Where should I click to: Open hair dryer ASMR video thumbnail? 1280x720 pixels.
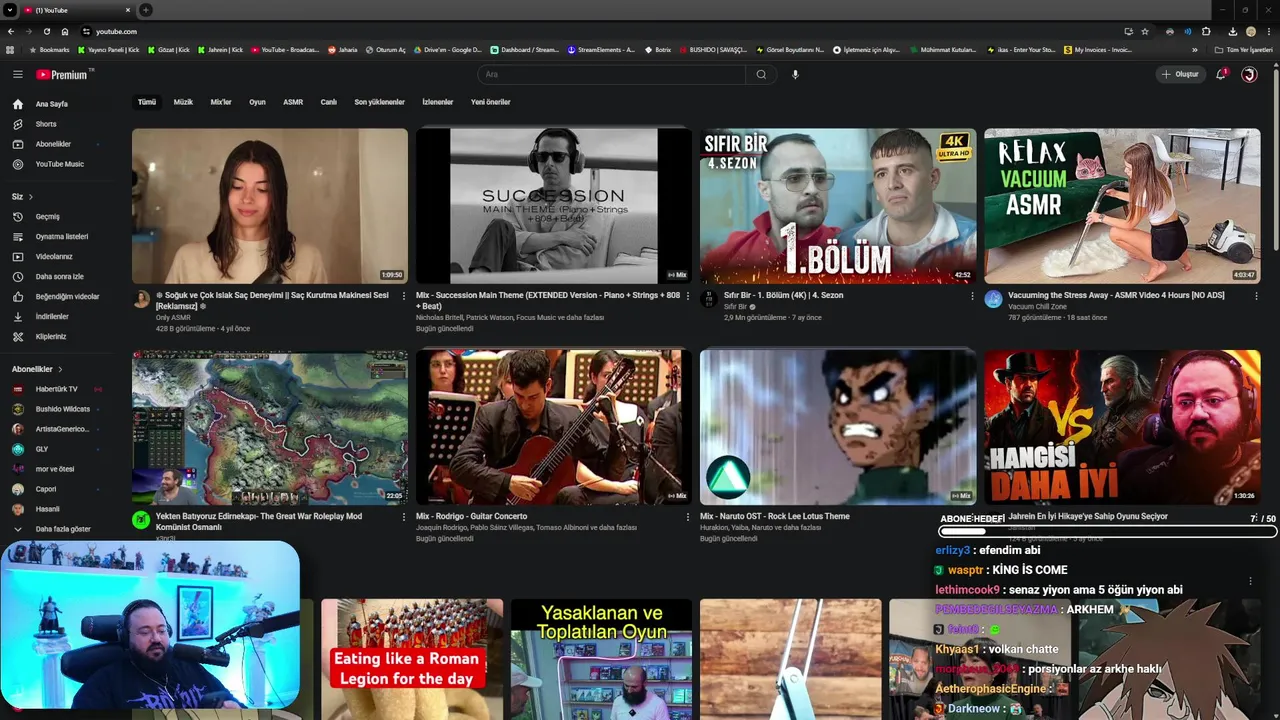pos(270,206)
